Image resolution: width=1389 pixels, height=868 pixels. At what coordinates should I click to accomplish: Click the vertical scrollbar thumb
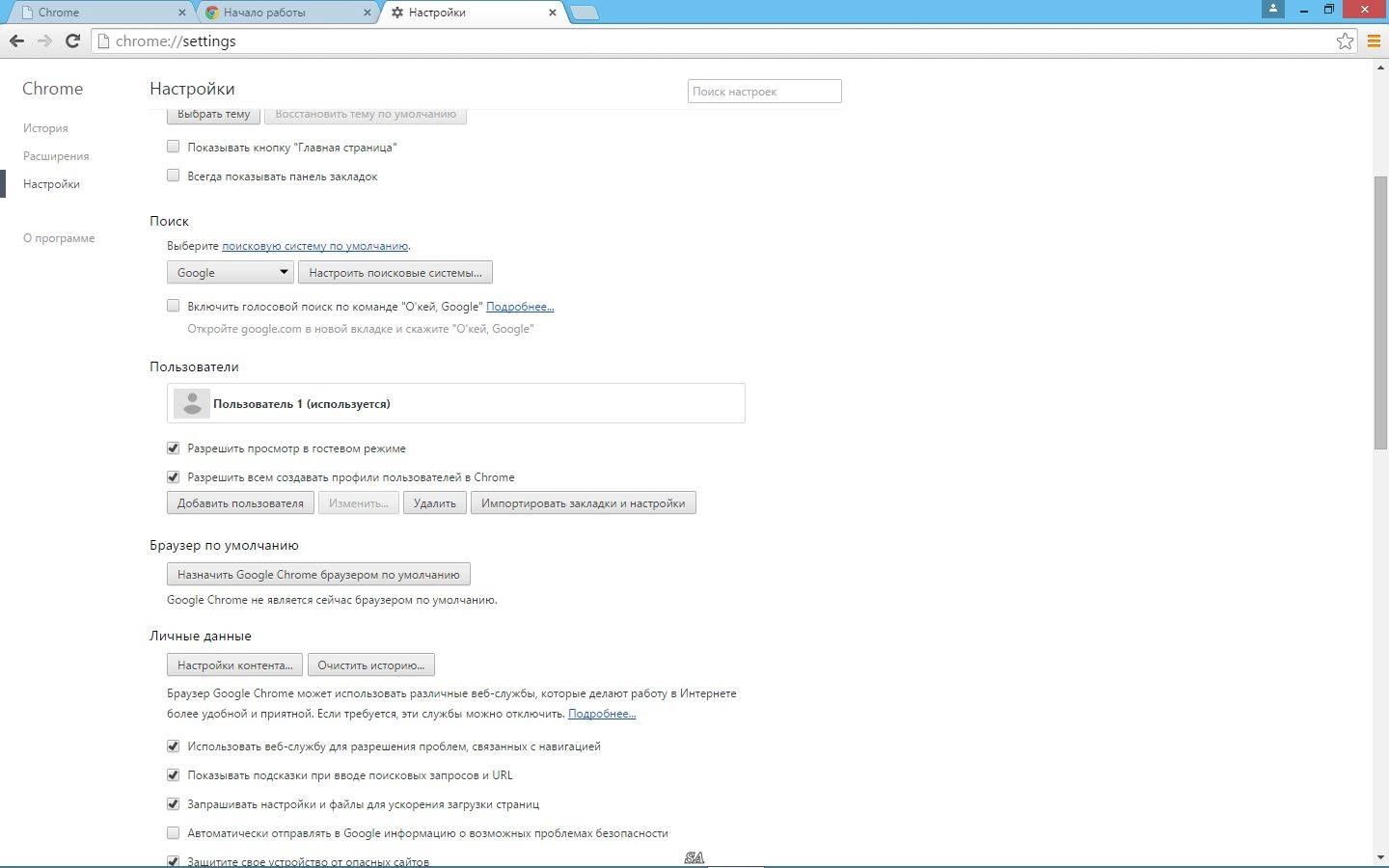1380,312
